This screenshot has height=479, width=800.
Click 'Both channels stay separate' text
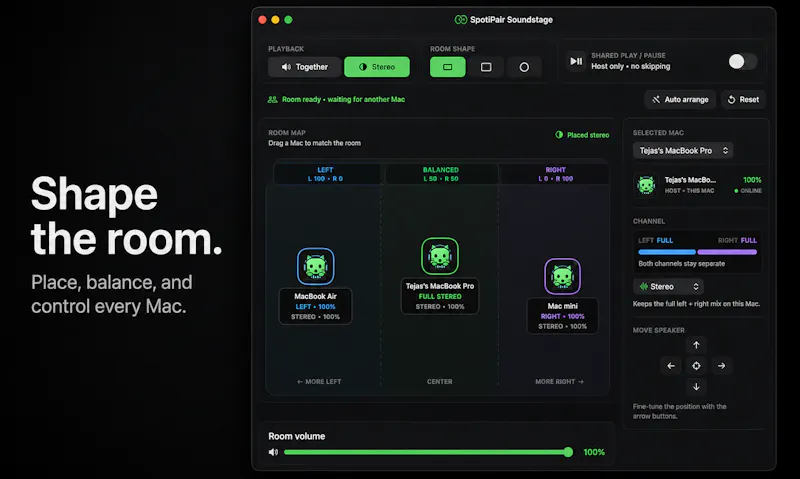[x=682, y=264]
